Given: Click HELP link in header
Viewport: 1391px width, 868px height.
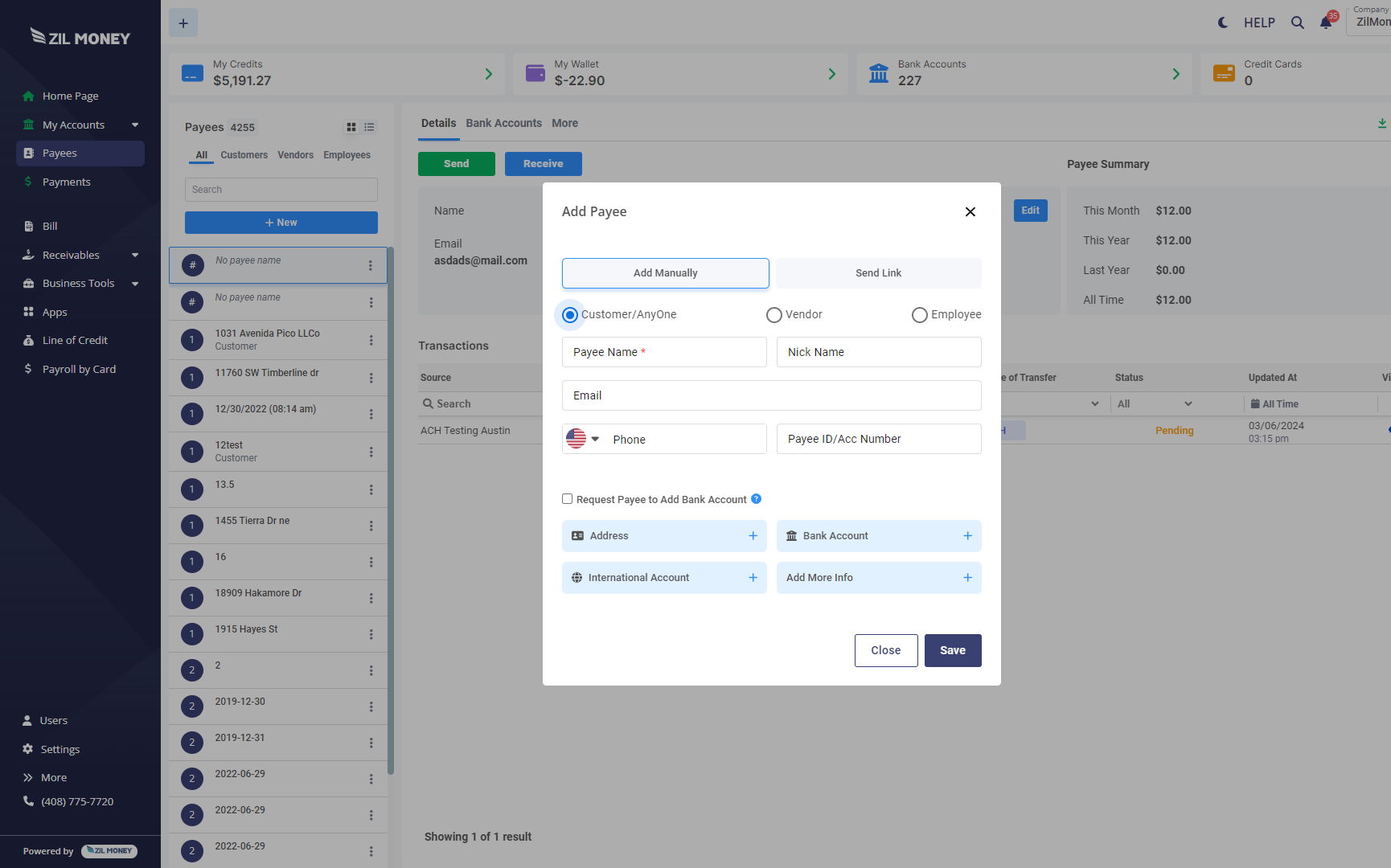Looking at the screenshot, I should click(1259, 23).
